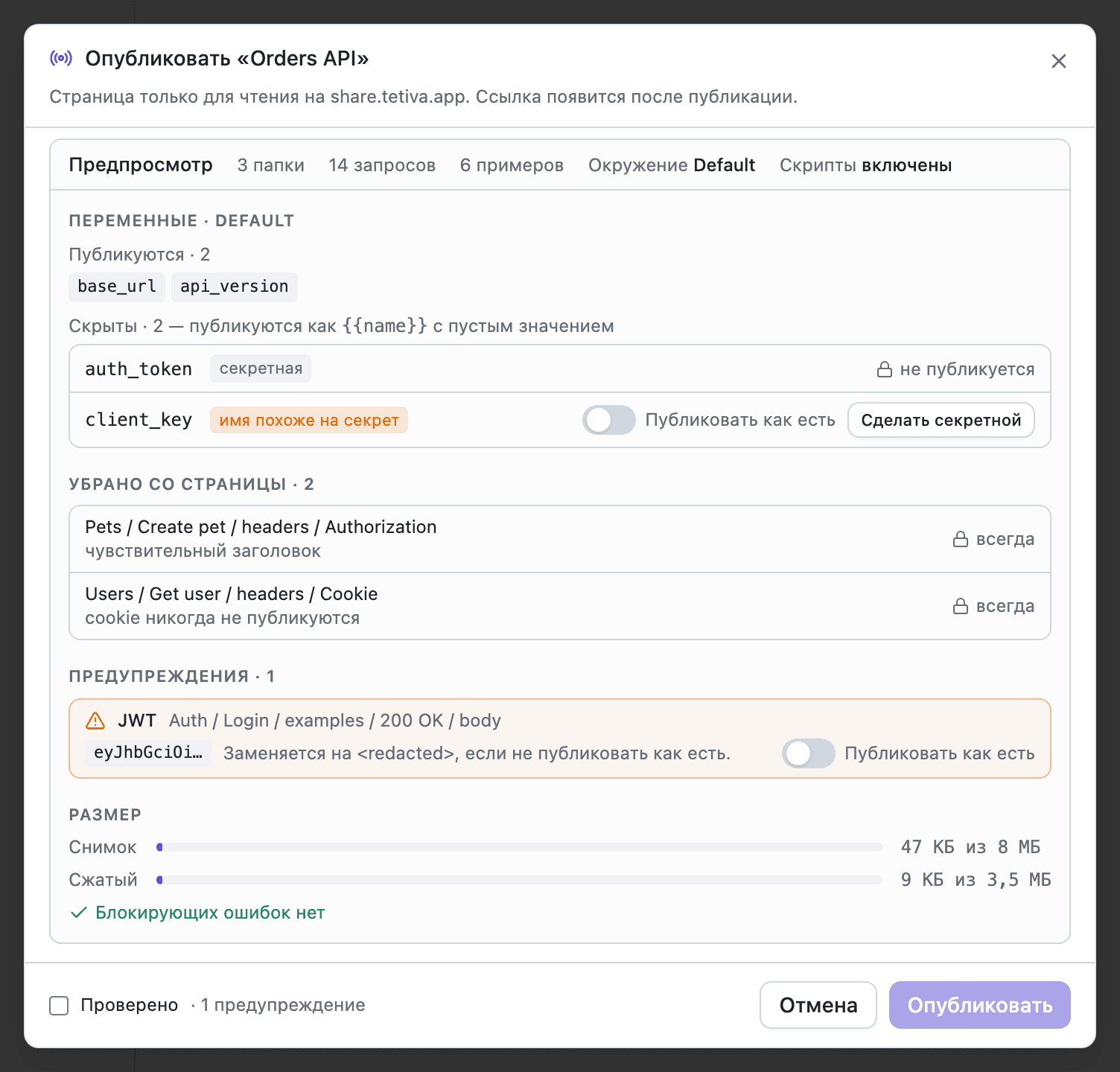Click the lock icon in the Cookie header row
This screenshot has height=1072, width=1120.
tap(960, 606)
